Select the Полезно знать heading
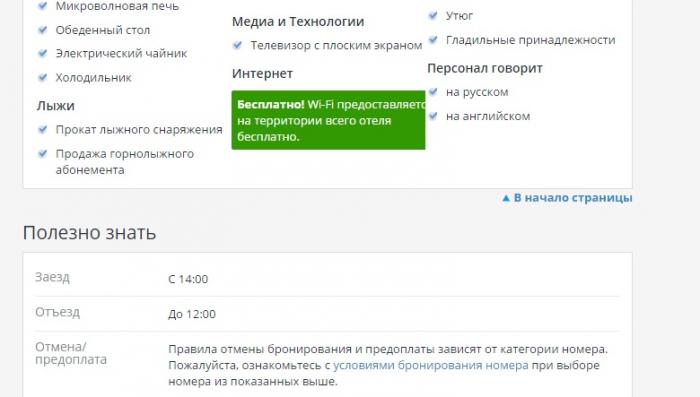The width and height of the screenshot is (700, 397). point(89,233)
